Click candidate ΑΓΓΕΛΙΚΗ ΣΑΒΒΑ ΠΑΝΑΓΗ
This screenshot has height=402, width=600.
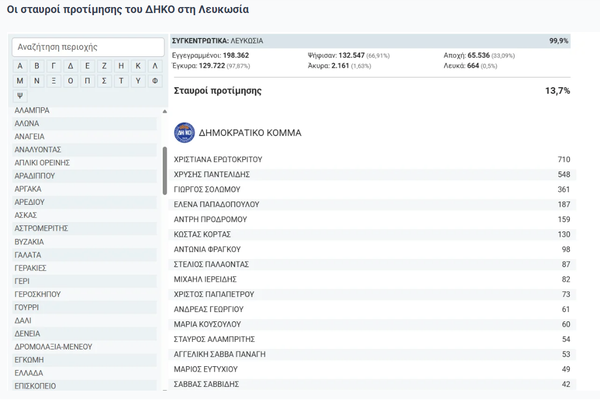coord(372,354)
